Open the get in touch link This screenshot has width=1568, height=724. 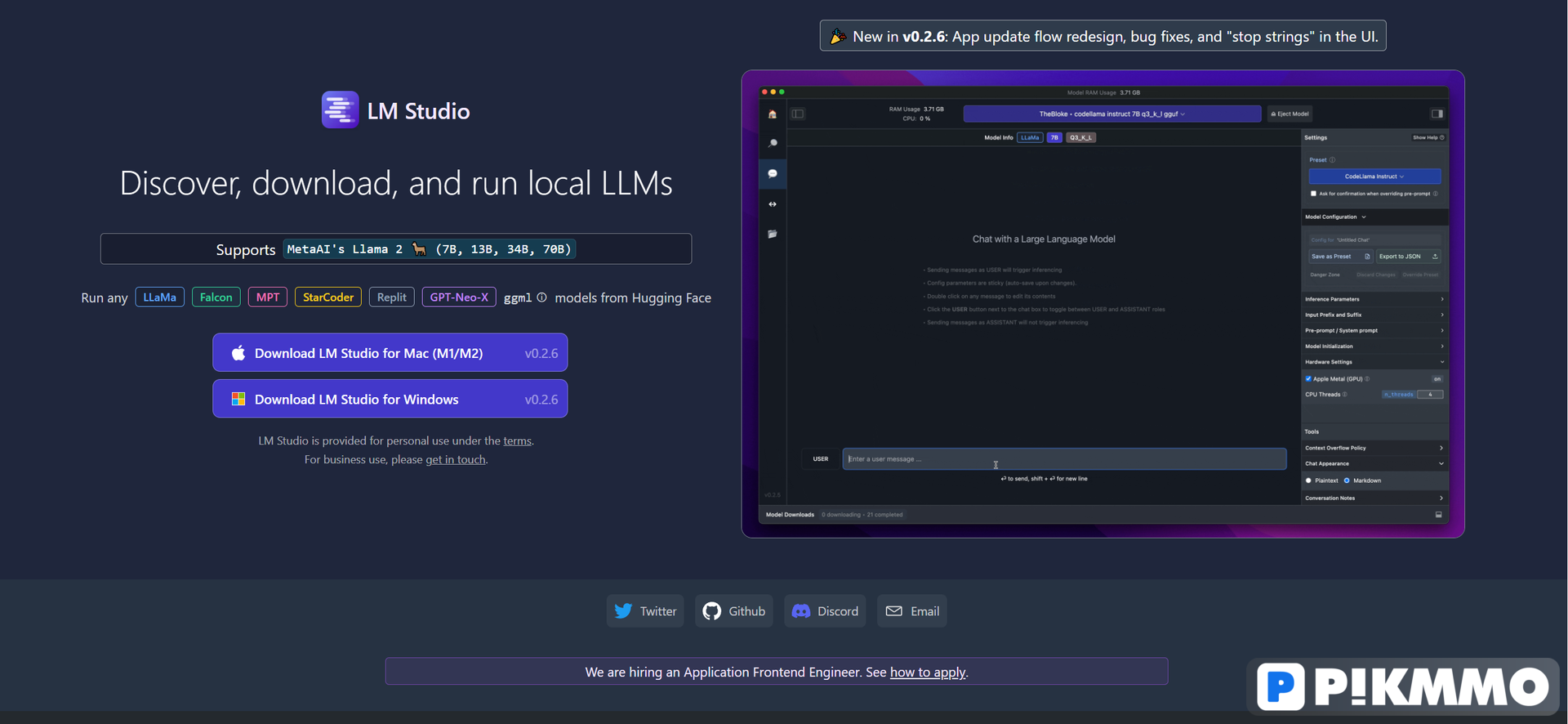coord(456,459)
